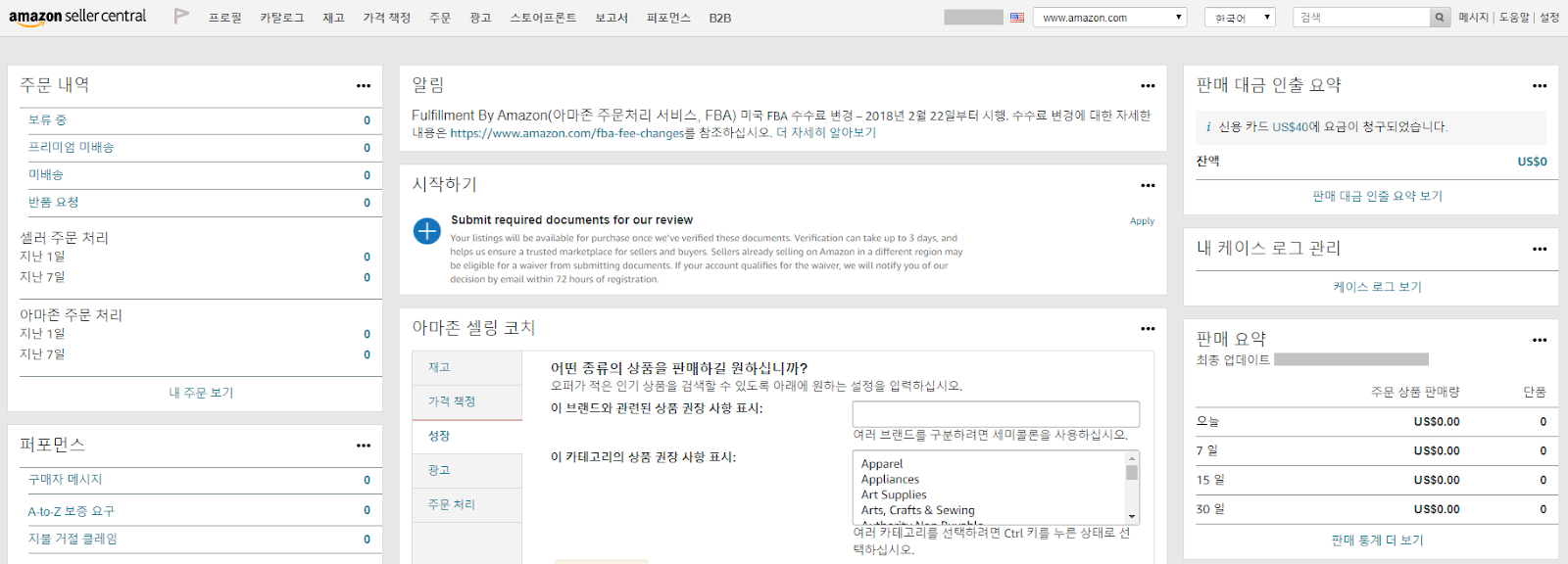Open the 가격 책정 top menu
The width and height of the screenshot is (1568, 564).
387,18
